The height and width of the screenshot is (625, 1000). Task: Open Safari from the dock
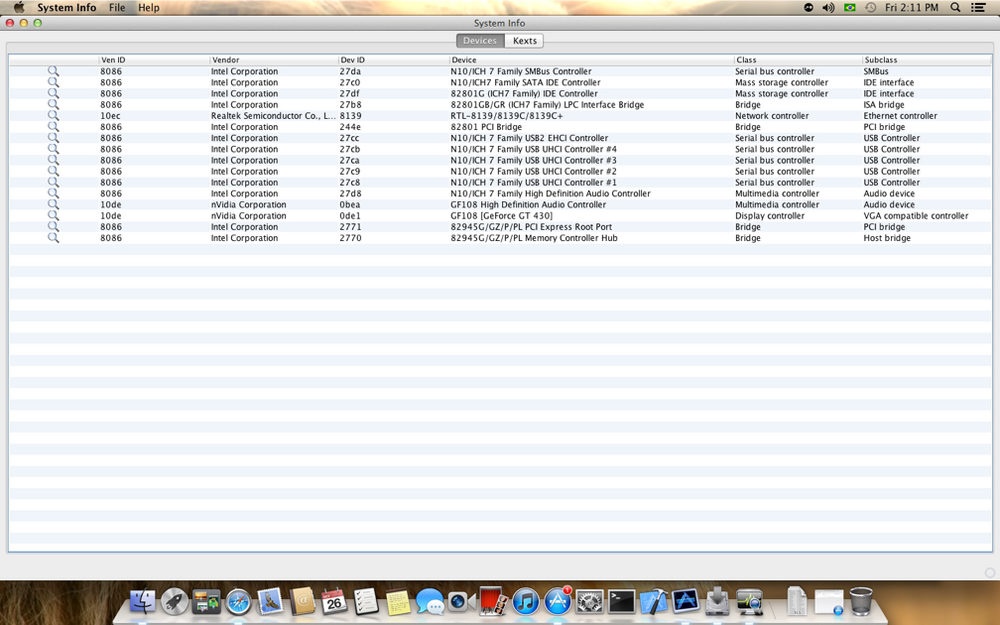[238, 601]
